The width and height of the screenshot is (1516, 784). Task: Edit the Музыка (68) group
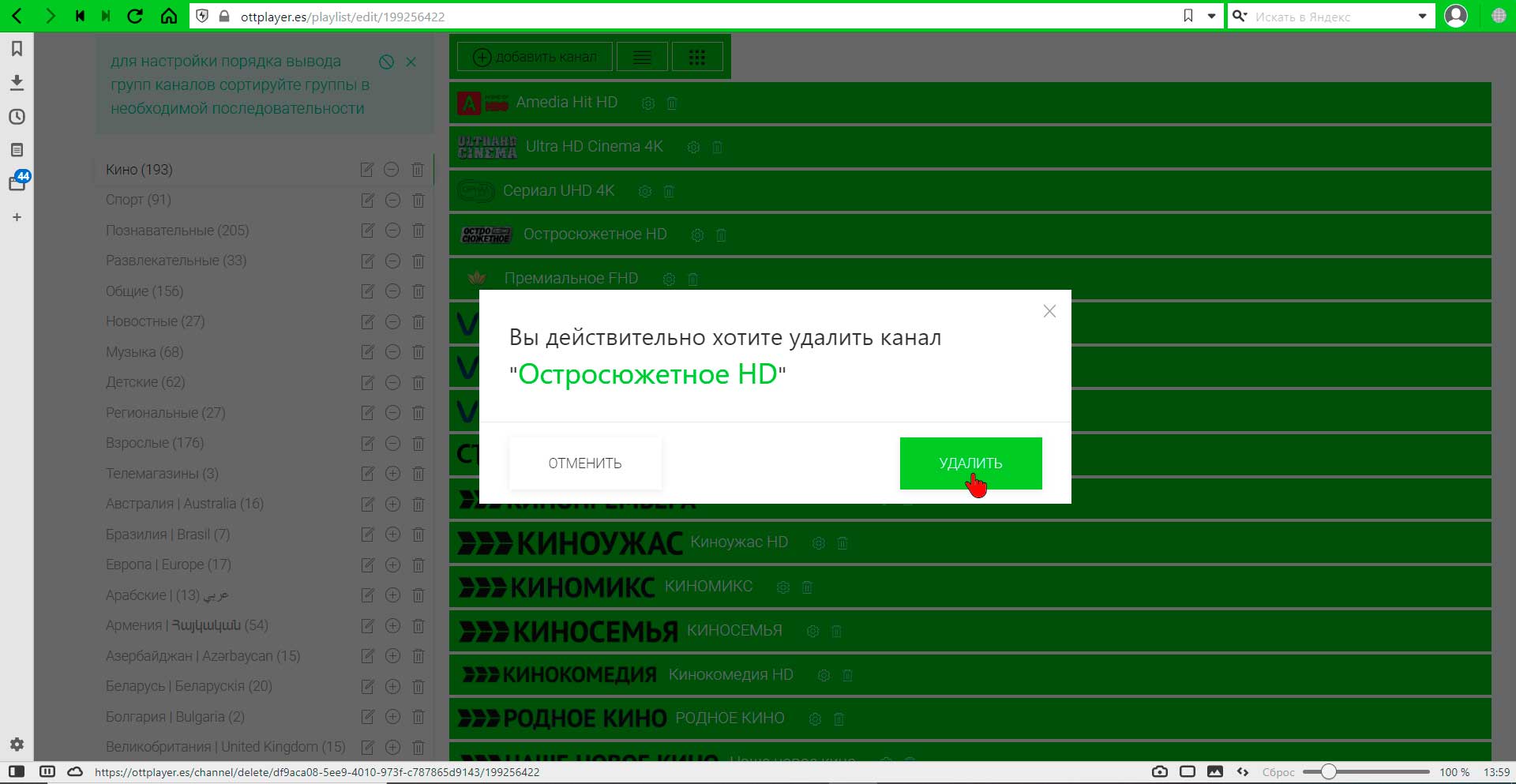[x=367, y=352]
